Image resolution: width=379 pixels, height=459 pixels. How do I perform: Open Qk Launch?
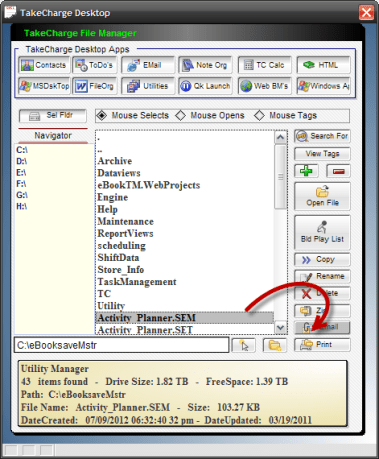[x=205, y=86]
